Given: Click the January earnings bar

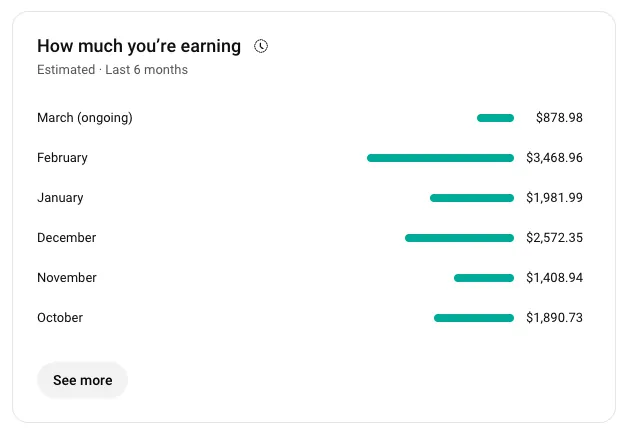Looking at the screenshot, I should point(472,198).
